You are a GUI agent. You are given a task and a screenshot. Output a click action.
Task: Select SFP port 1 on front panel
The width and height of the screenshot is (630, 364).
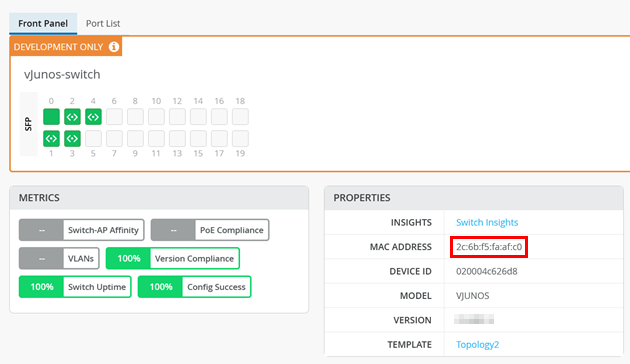[51, 139]
